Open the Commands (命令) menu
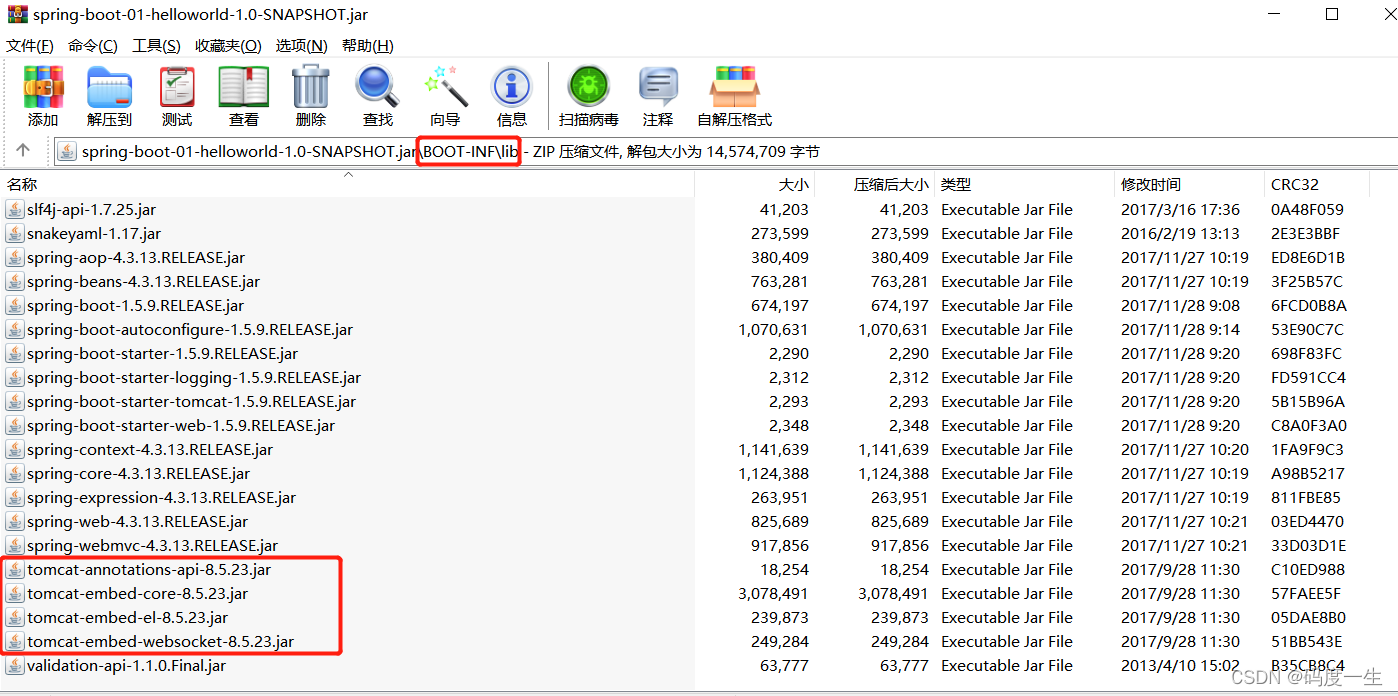Screen dimensions: 1398x696 [x=93, y=46]
